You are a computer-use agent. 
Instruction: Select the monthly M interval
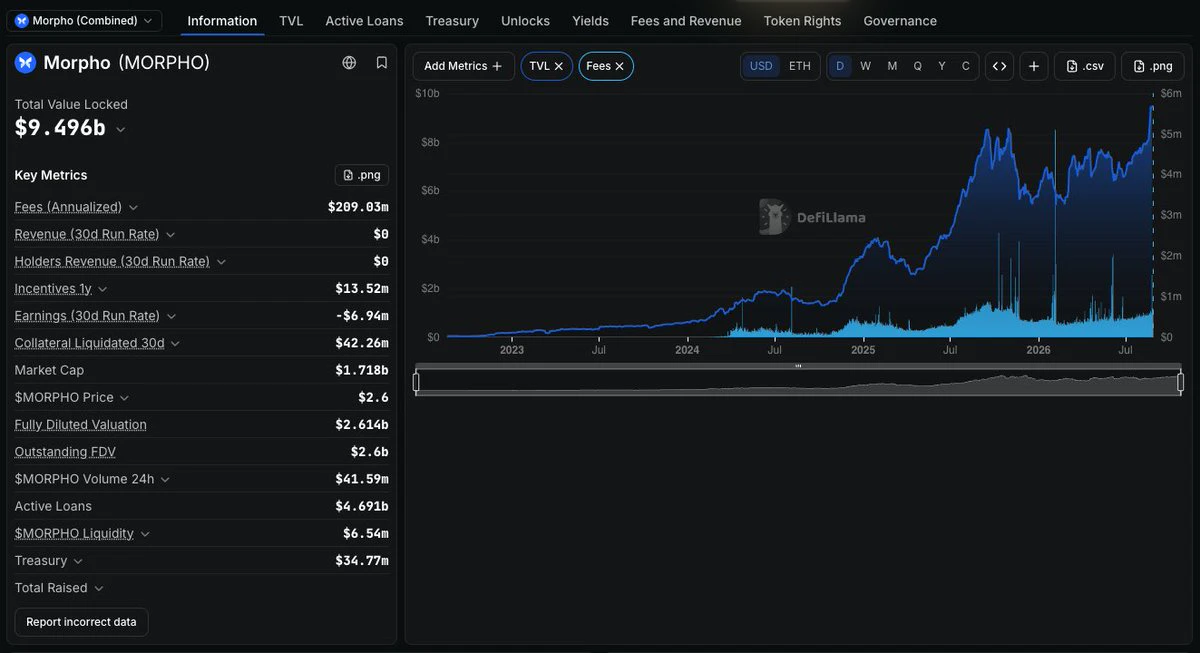892,66
